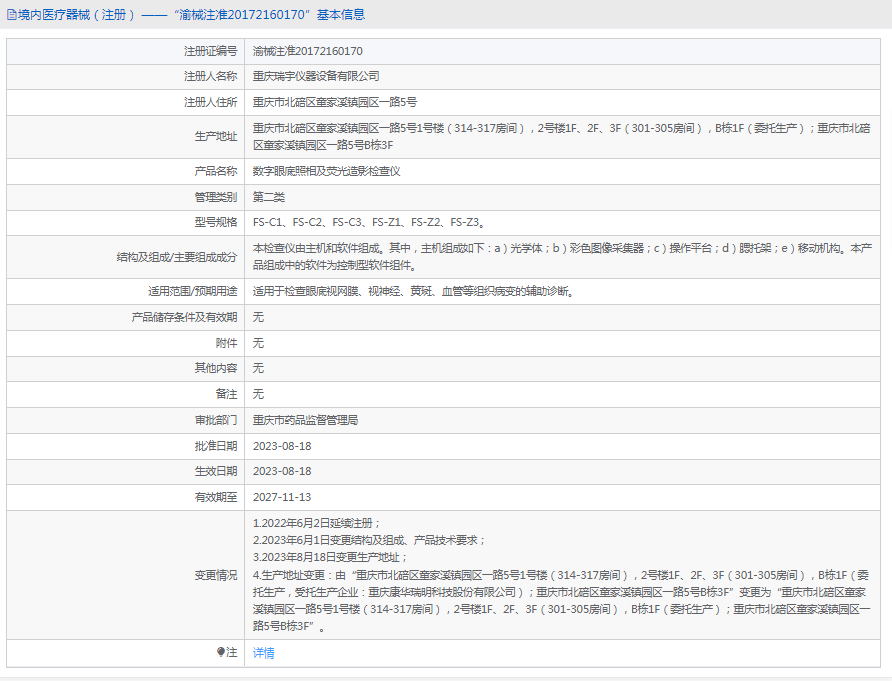This screenshot has height=681, width=892.
Task: Click the 审批部门 label
Action: point(216,420)
